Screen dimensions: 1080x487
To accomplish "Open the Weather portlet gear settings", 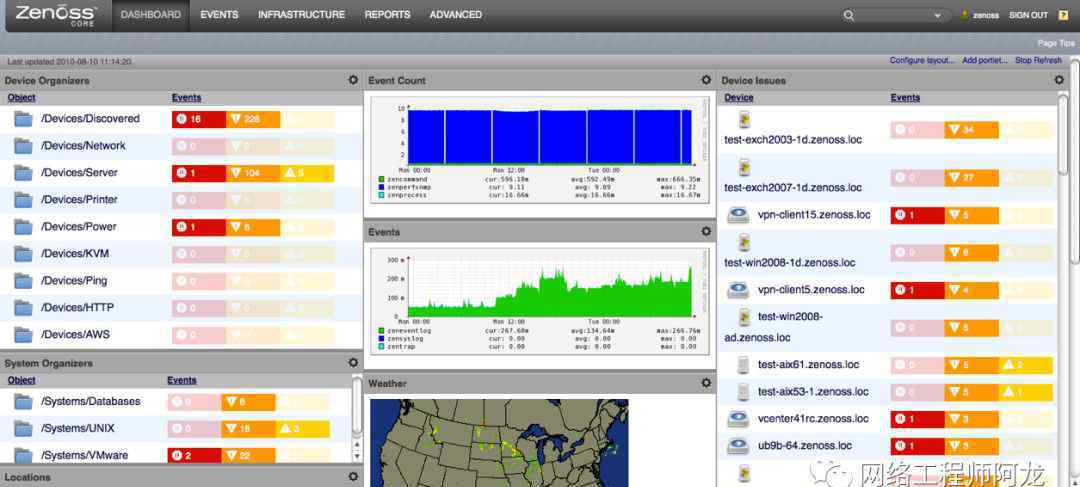I will click(706, 382).
